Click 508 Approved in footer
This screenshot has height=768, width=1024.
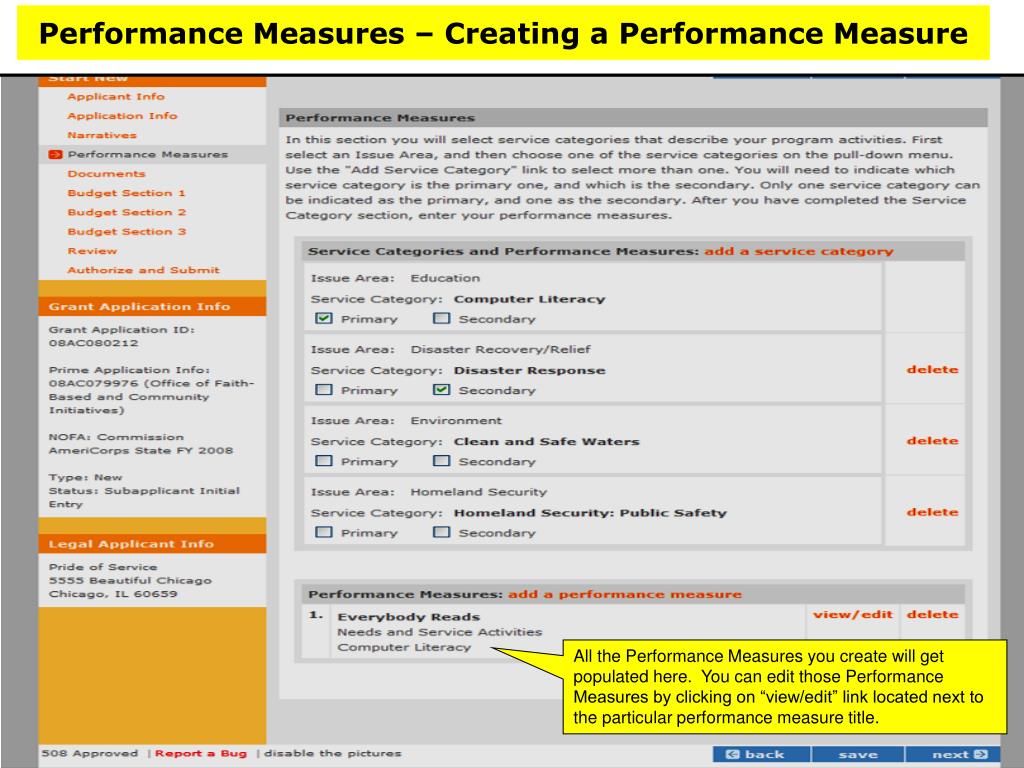(x=89, y=754)
